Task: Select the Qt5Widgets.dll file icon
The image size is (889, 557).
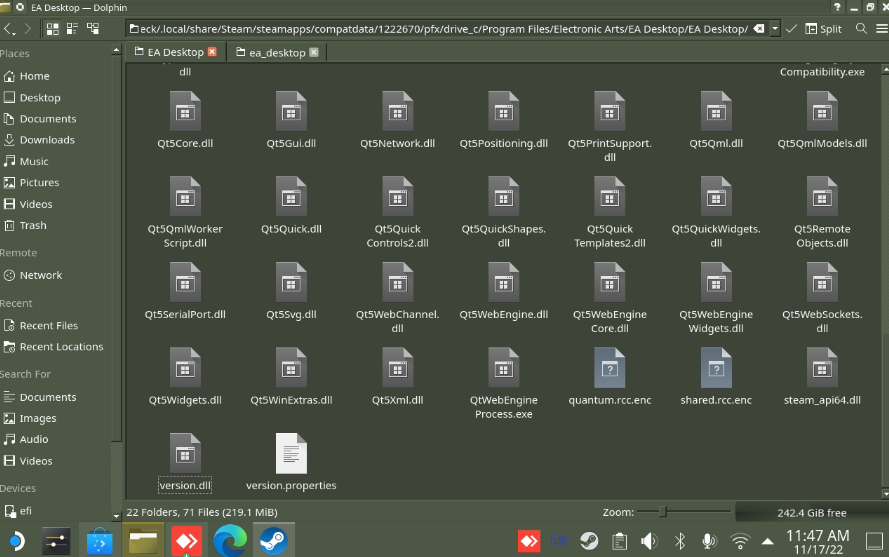Action: point(185,368)
